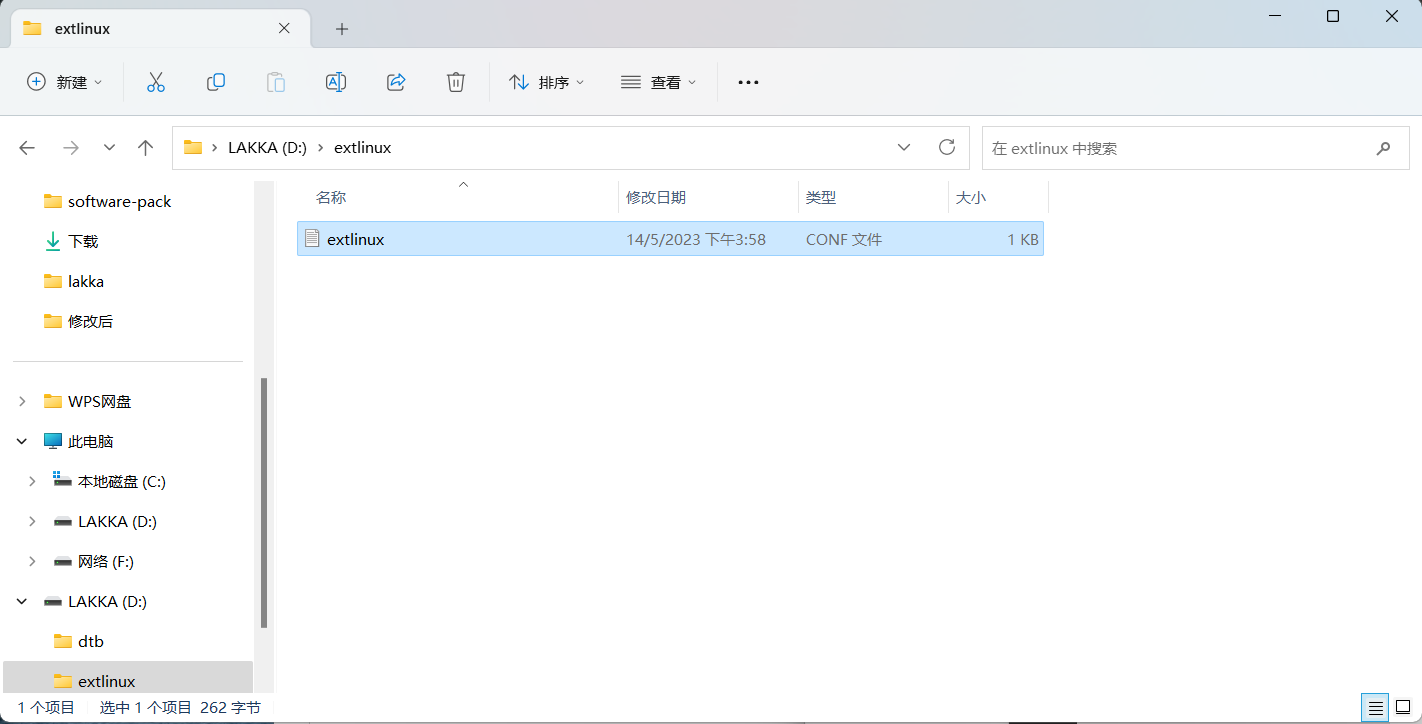Open a new tab with plus
Screen dimensions: 1422x724
[x=342, y=29]
